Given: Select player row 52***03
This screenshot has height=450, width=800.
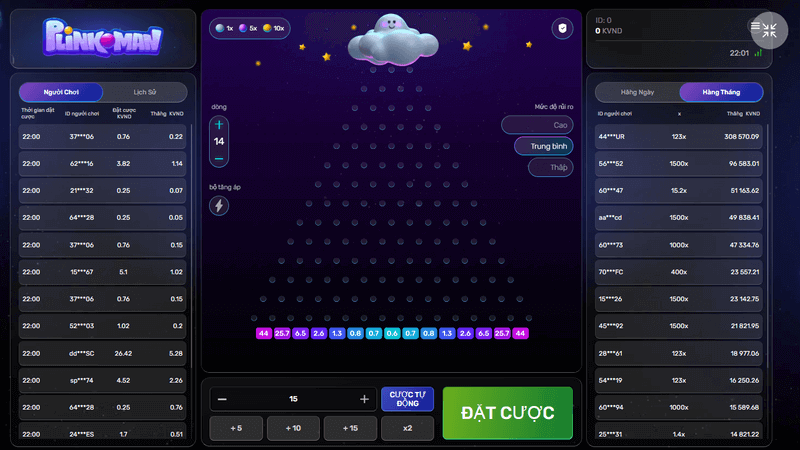Looking at the screenshot, I should coord(103,326).
